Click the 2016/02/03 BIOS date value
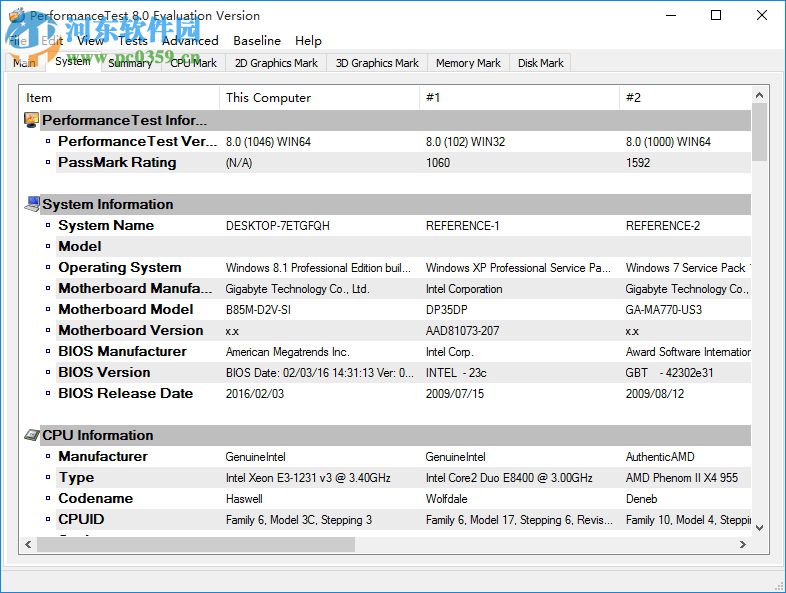This screenshot has width=786, height=593. (255, 394)
